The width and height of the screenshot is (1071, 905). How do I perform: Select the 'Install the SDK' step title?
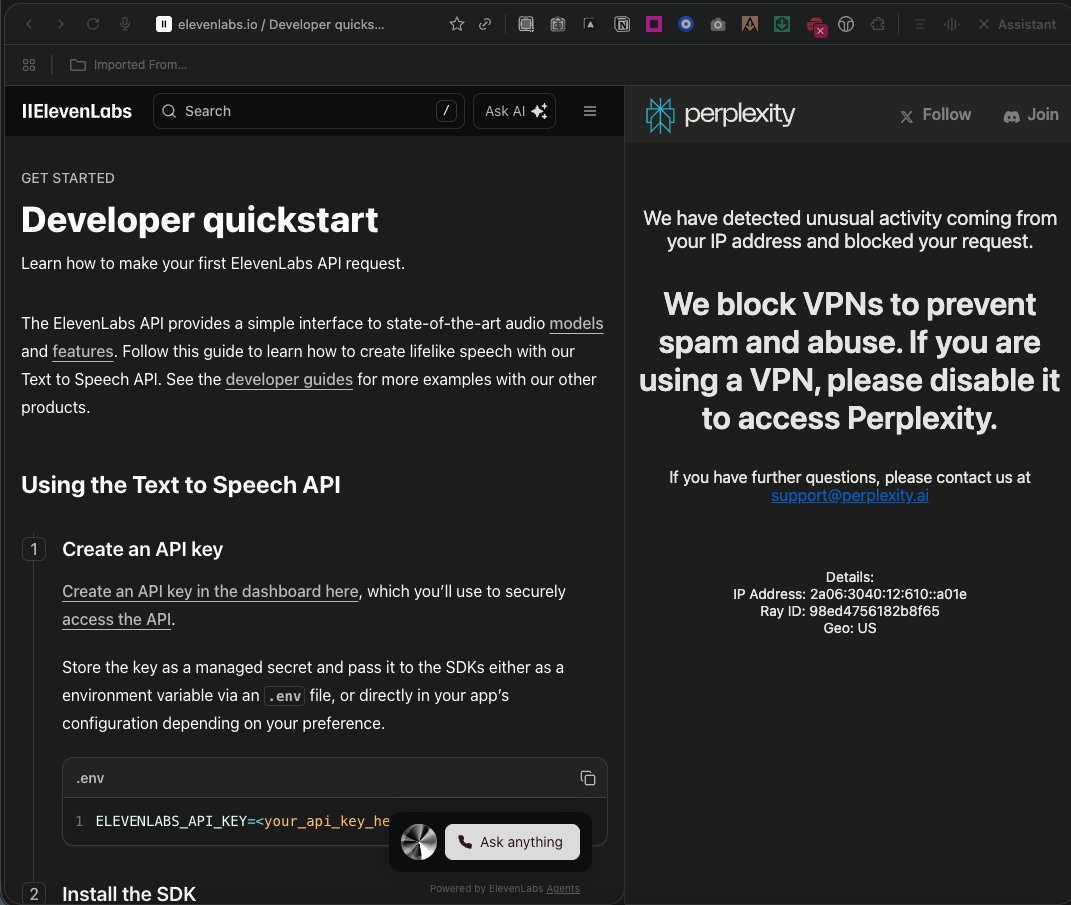[129, 894]
